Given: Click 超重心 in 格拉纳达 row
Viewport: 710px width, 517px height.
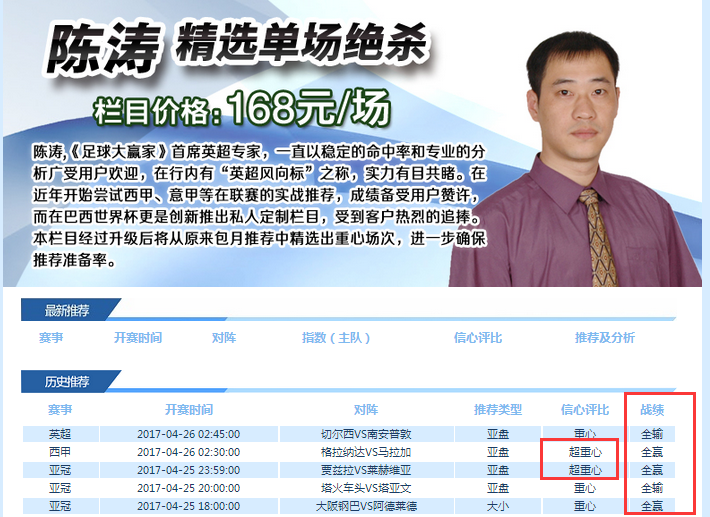Looking at the screenshot, I should [x=585, y=452].
